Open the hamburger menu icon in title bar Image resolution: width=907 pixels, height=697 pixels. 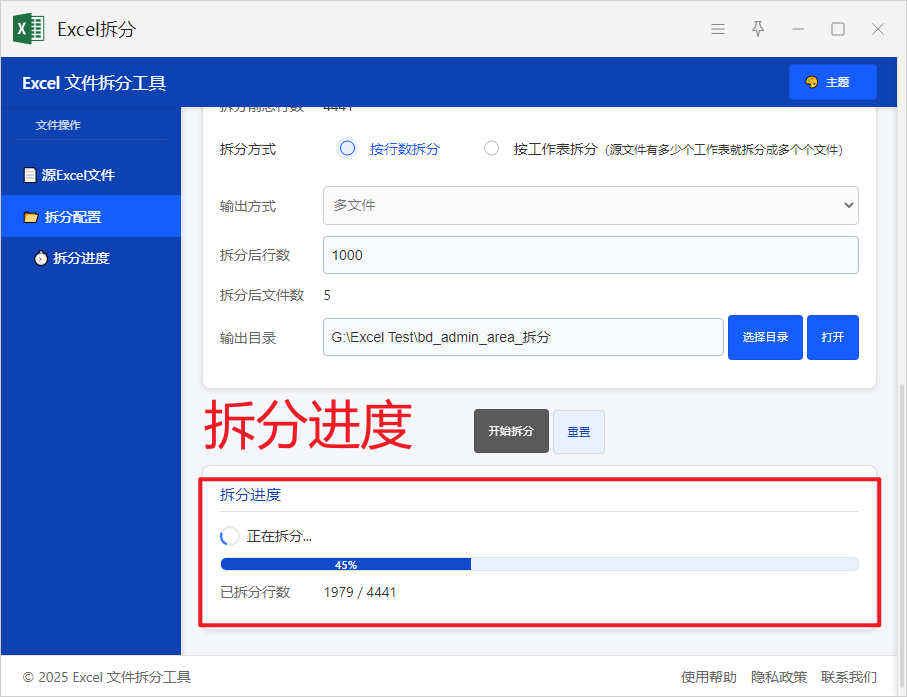tap(718, 29)
